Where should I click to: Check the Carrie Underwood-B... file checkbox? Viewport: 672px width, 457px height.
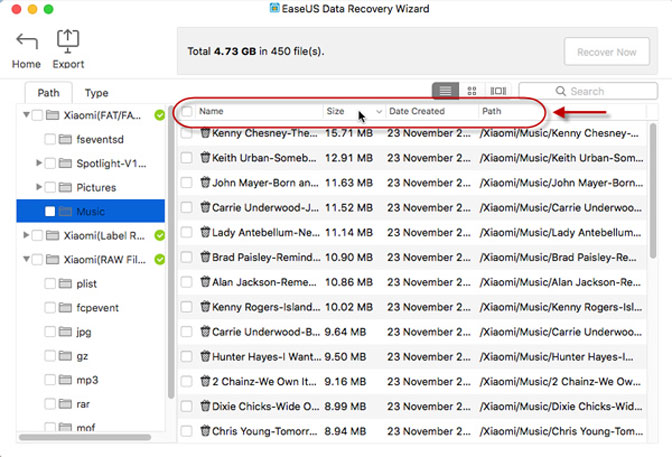(186, 331)
